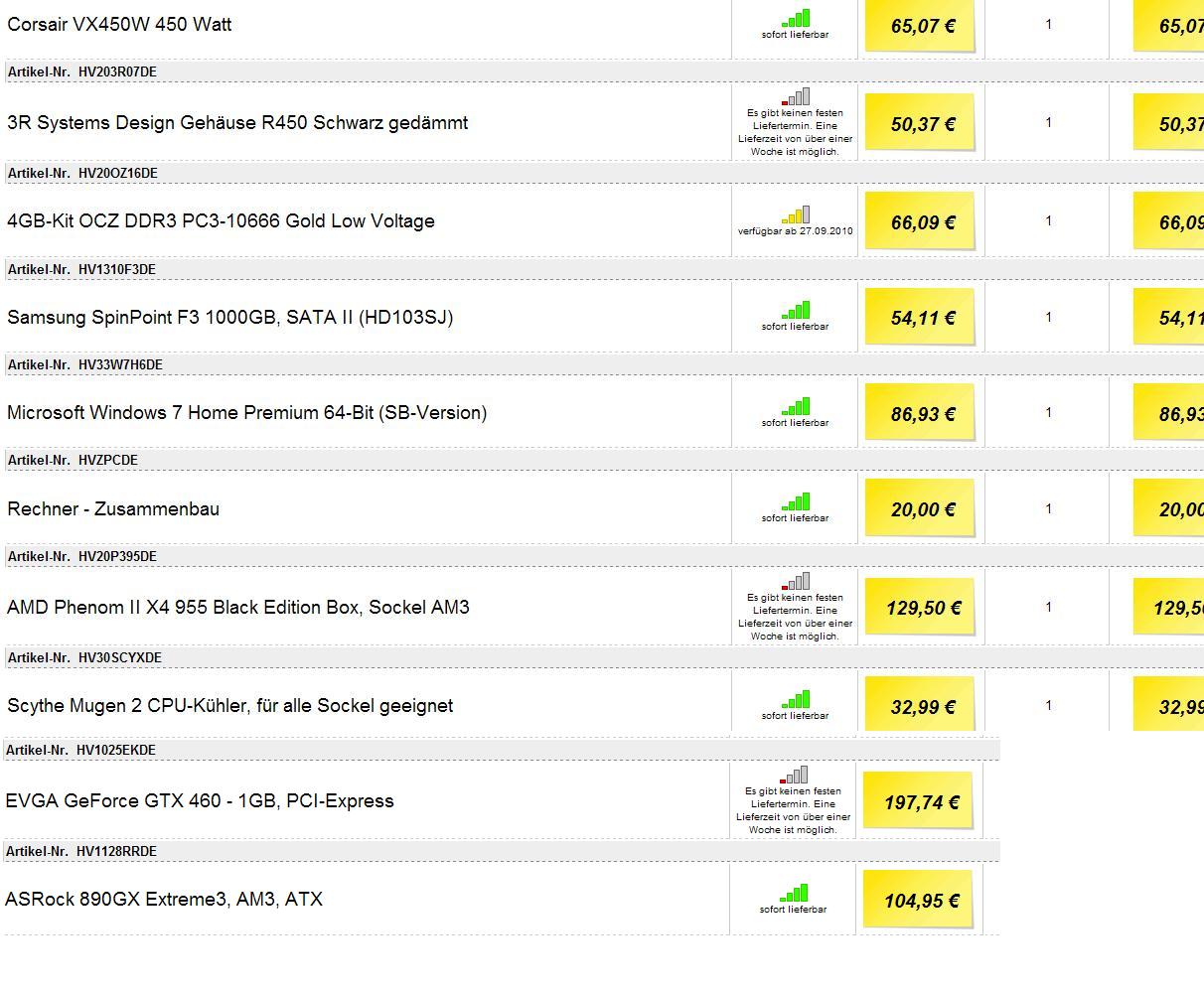Select Rechner - Zusammenbau item

113,509
